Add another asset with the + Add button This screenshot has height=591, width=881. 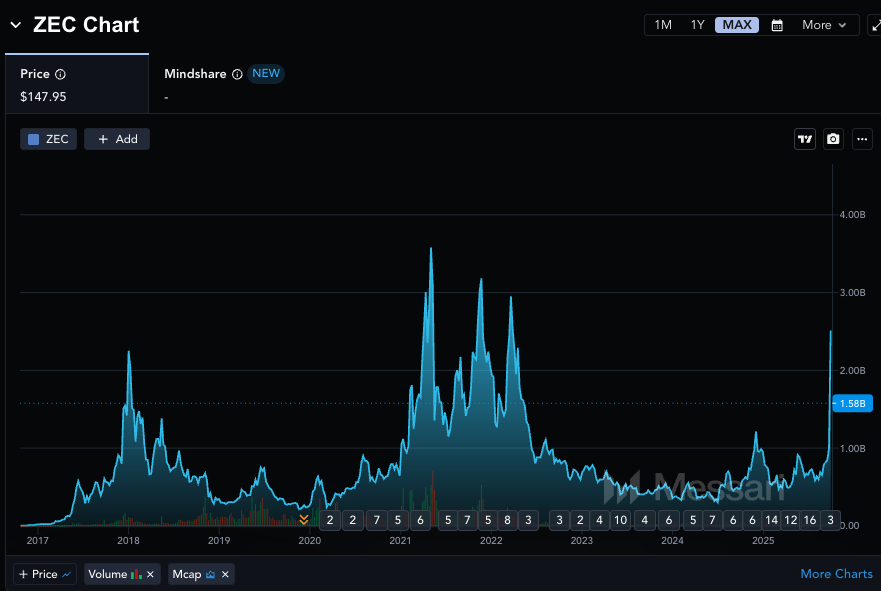117,139
